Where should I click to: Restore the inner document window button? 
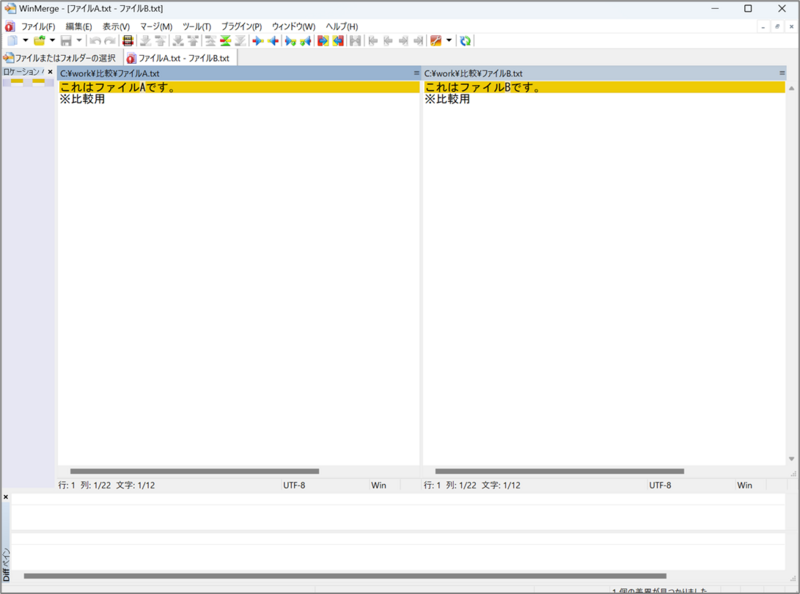coord(777,27)
